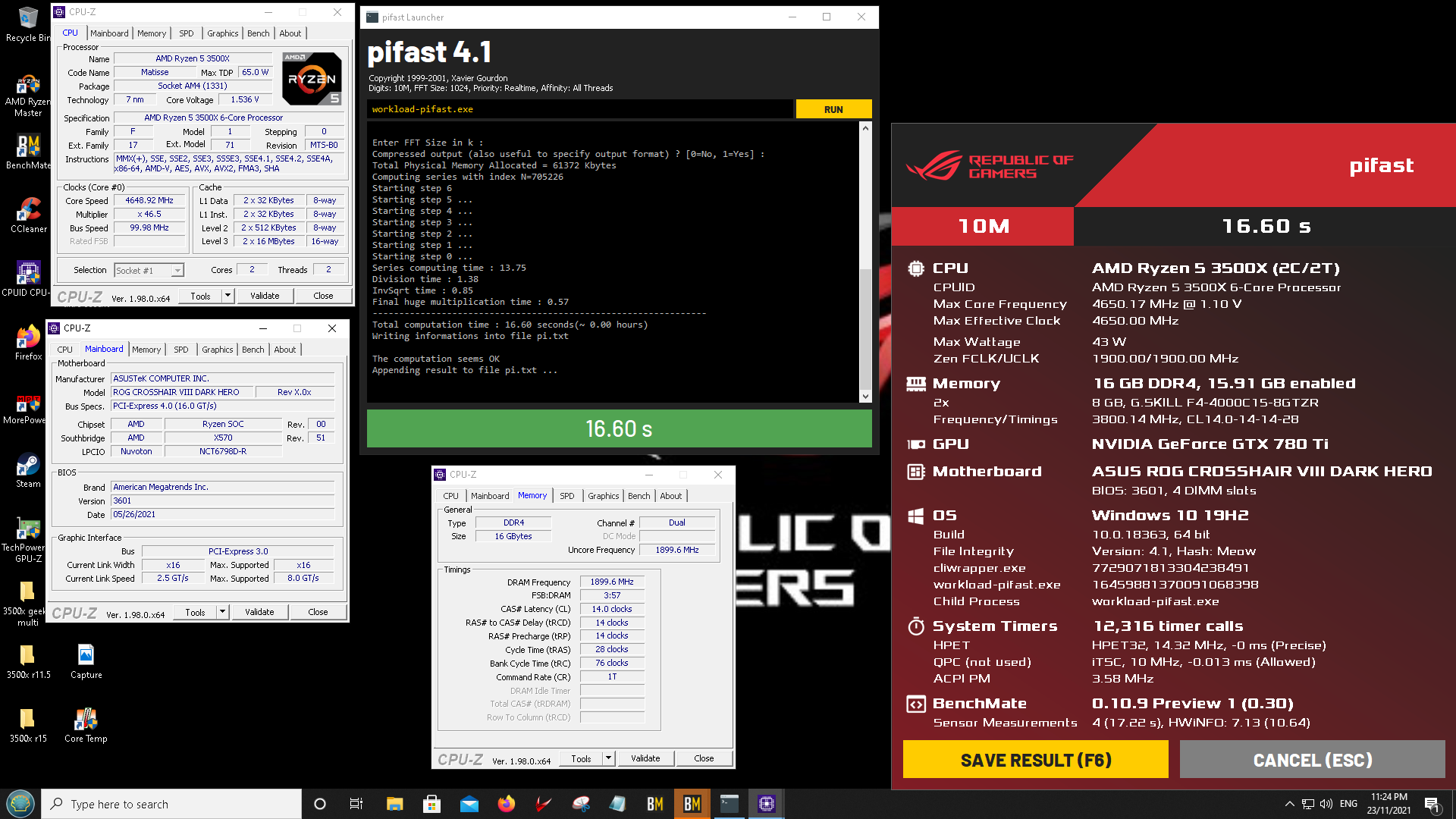1456x819 pixels.
Task: Open CCleaner desktop shortcut
Action: point(28,216)
